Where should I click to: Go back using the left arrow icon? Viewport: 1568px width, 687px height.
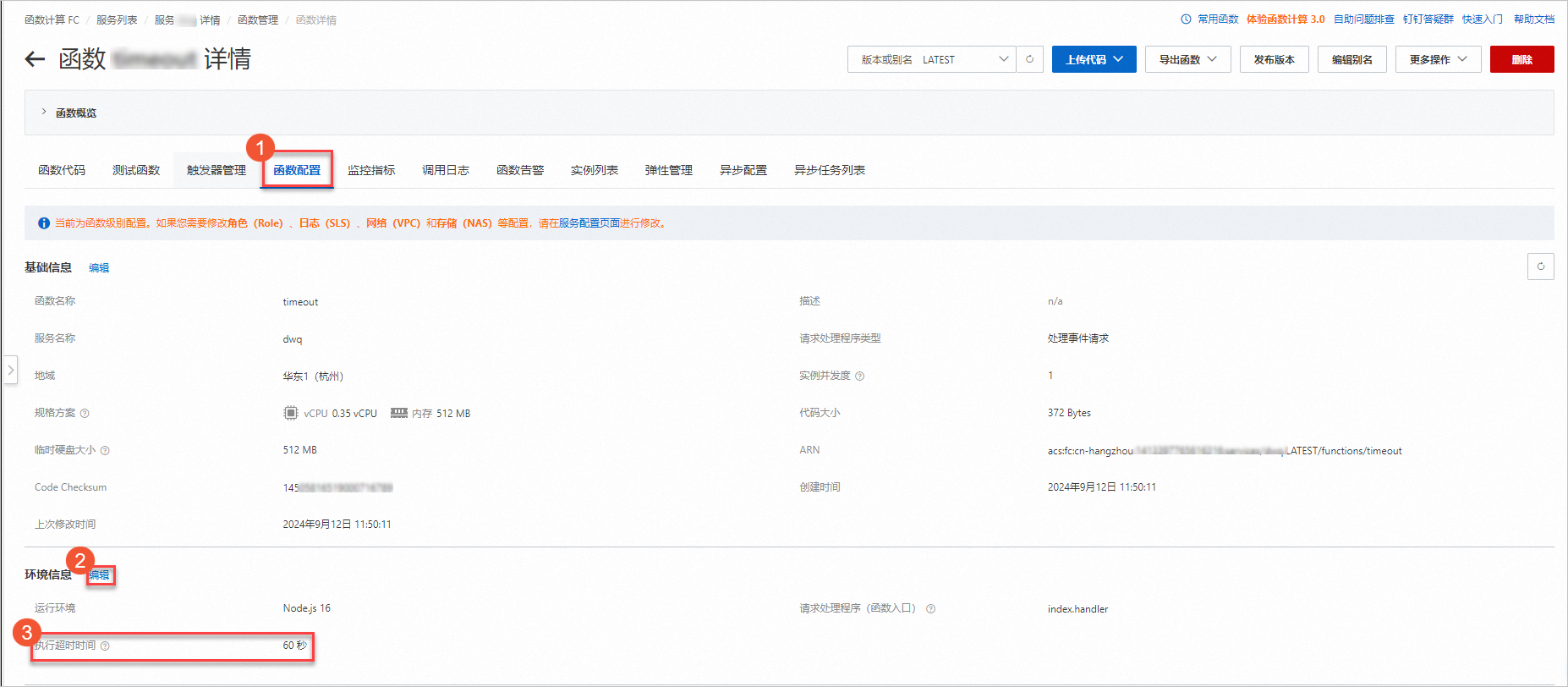click(35, 59)
